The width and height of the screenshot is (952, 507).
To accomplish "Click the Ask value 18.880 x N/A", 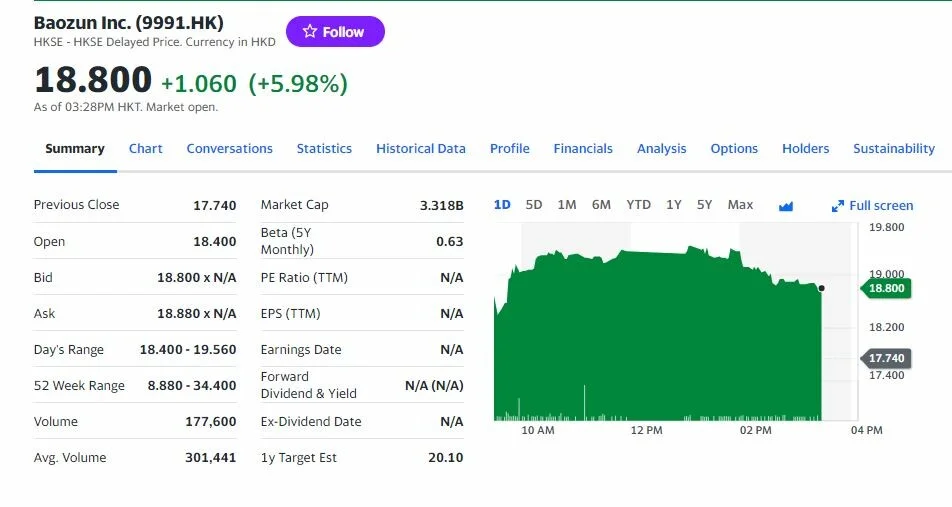I will 196,314.
